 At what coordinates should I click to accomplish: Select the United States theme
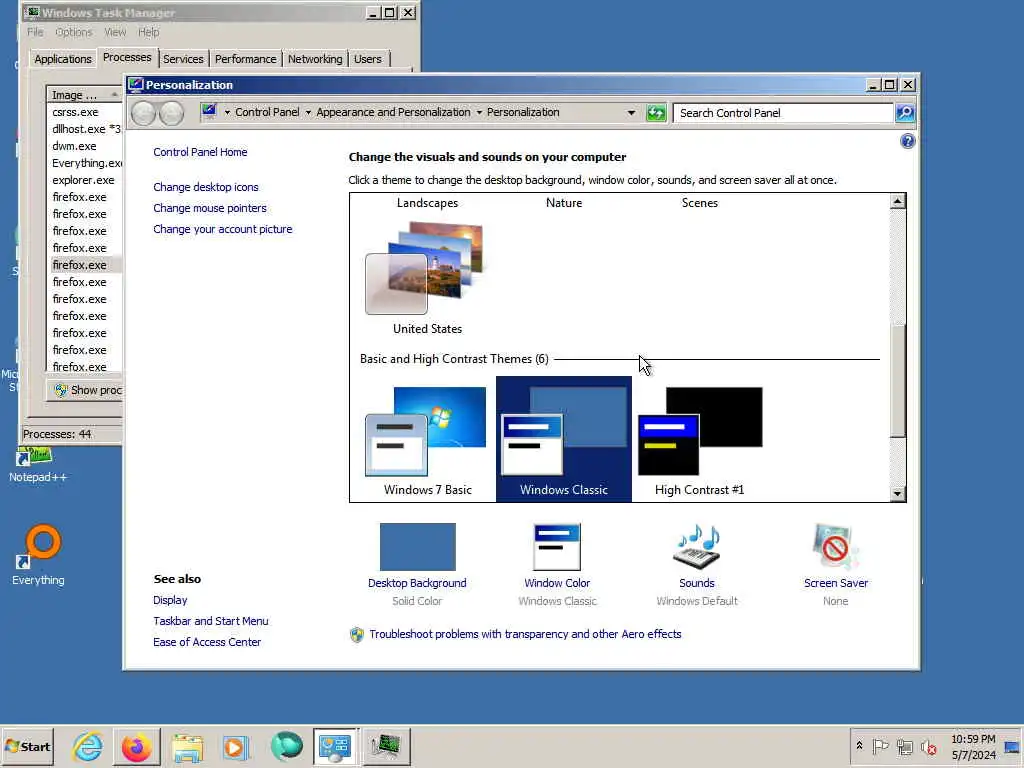point(427,278)
